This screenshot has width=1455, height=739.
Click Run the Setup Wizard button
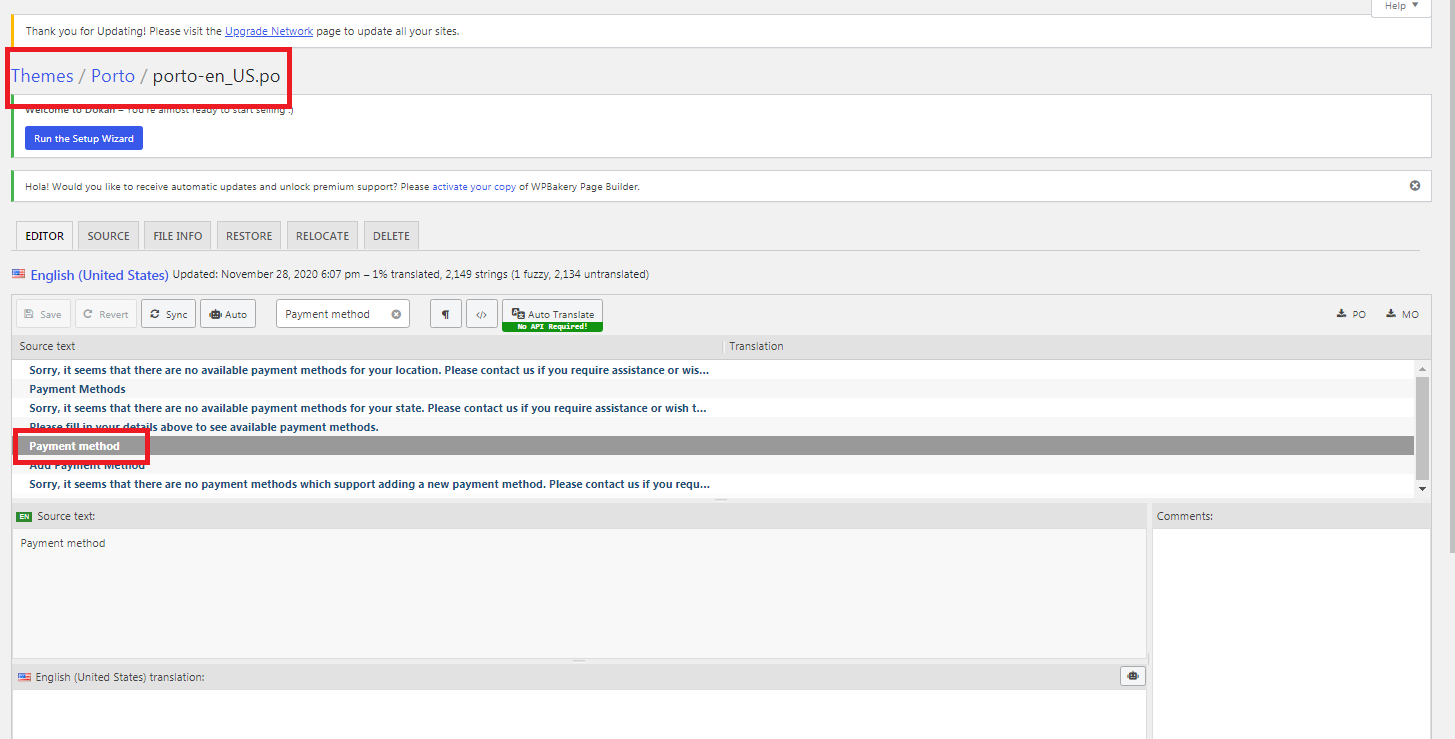pyautogui.click(x=84, y=138)
